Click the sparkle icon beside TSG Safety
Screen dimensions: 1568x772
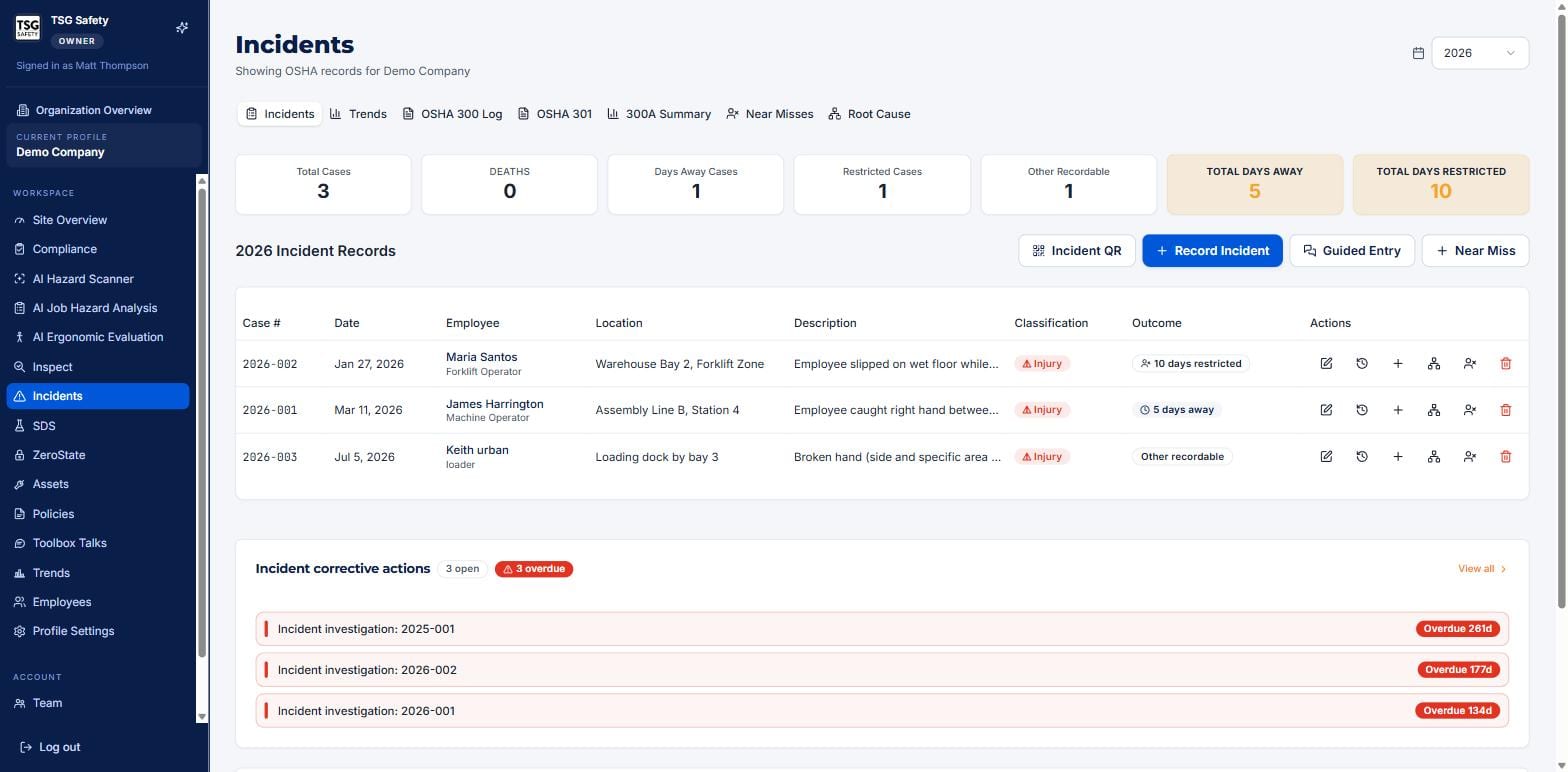point(182,28)
